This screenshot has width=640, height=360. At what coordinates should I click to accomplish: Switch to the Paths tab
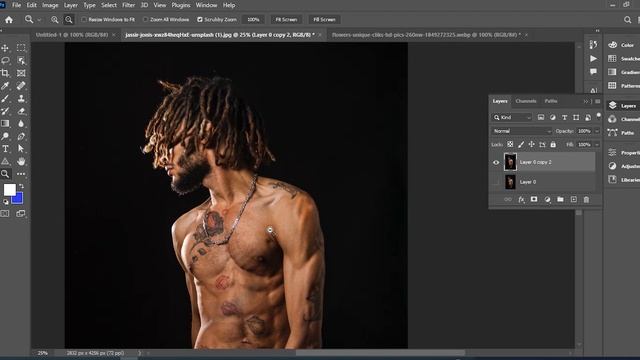click(551, 101)
